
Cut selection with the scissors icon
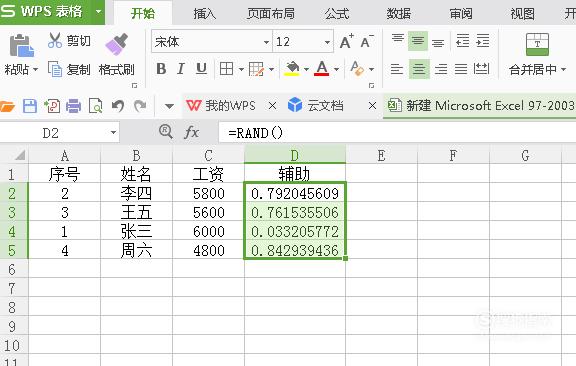pyautogui.click(x=55, y=40)
